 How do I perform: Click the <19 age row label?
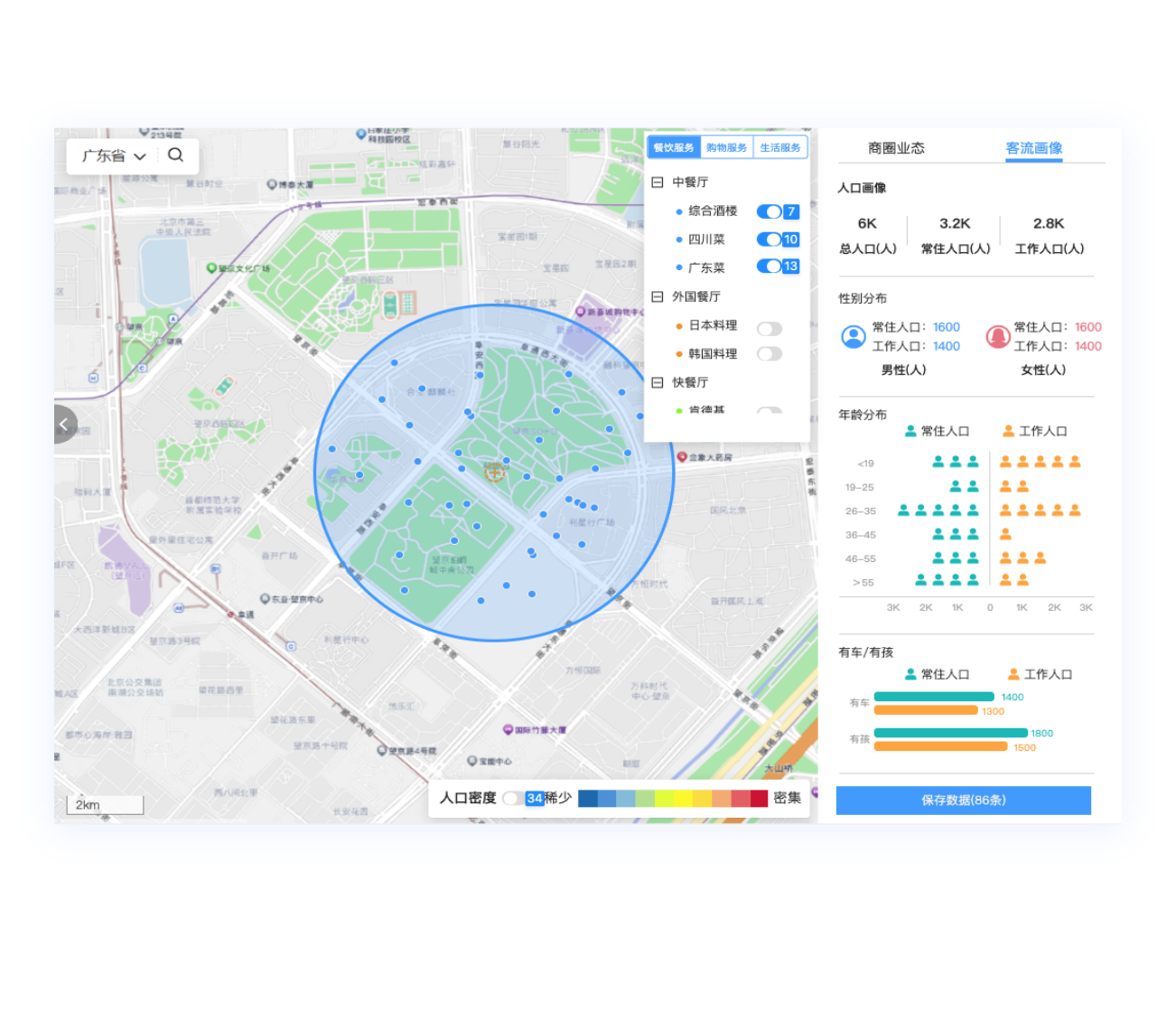pyautogui.click(x=865, y=464)
